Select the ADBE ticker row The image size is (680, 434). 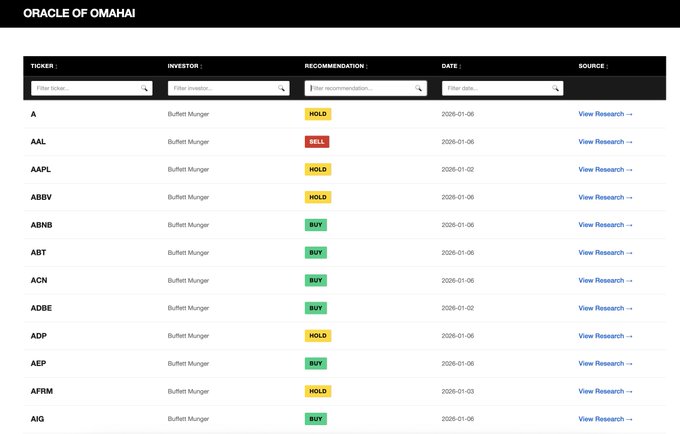point(42,308)
